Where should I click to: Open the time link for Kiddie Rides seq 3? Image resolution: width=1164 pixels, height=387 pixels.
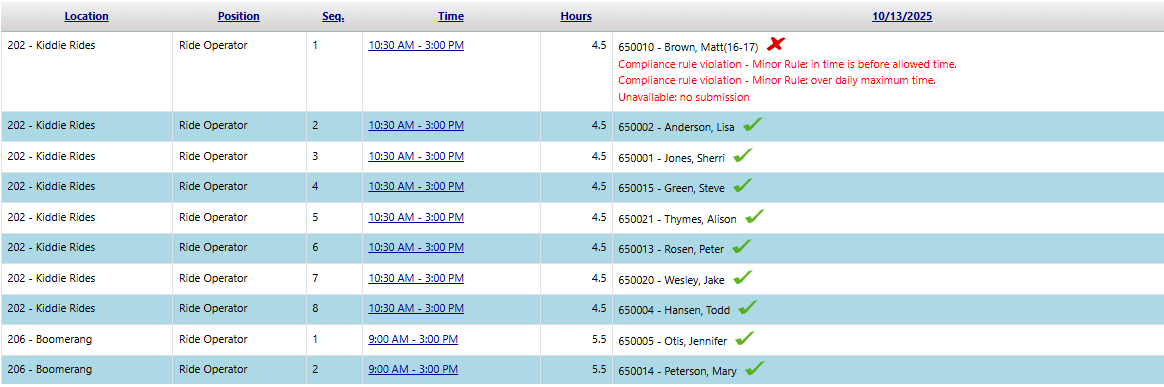(x=416, y=156)
